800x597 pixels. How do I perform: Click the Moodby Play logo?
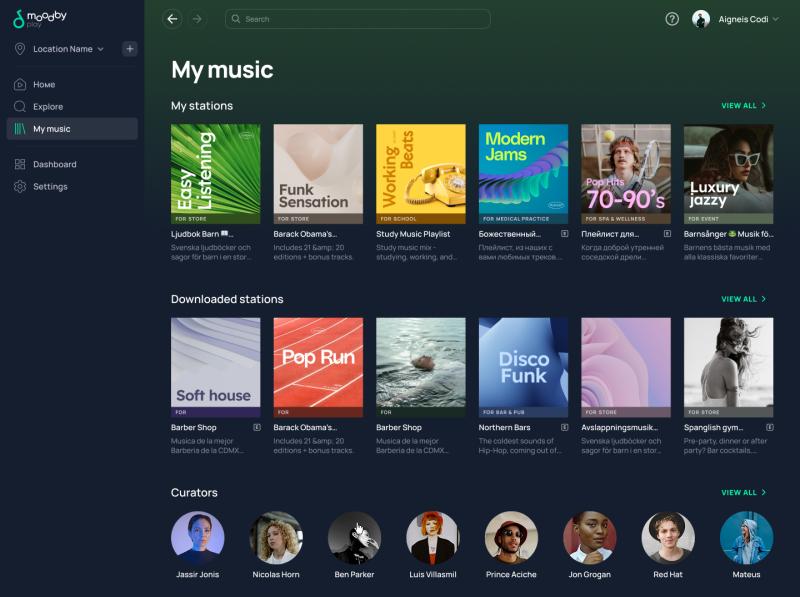(x=41, y=19)
